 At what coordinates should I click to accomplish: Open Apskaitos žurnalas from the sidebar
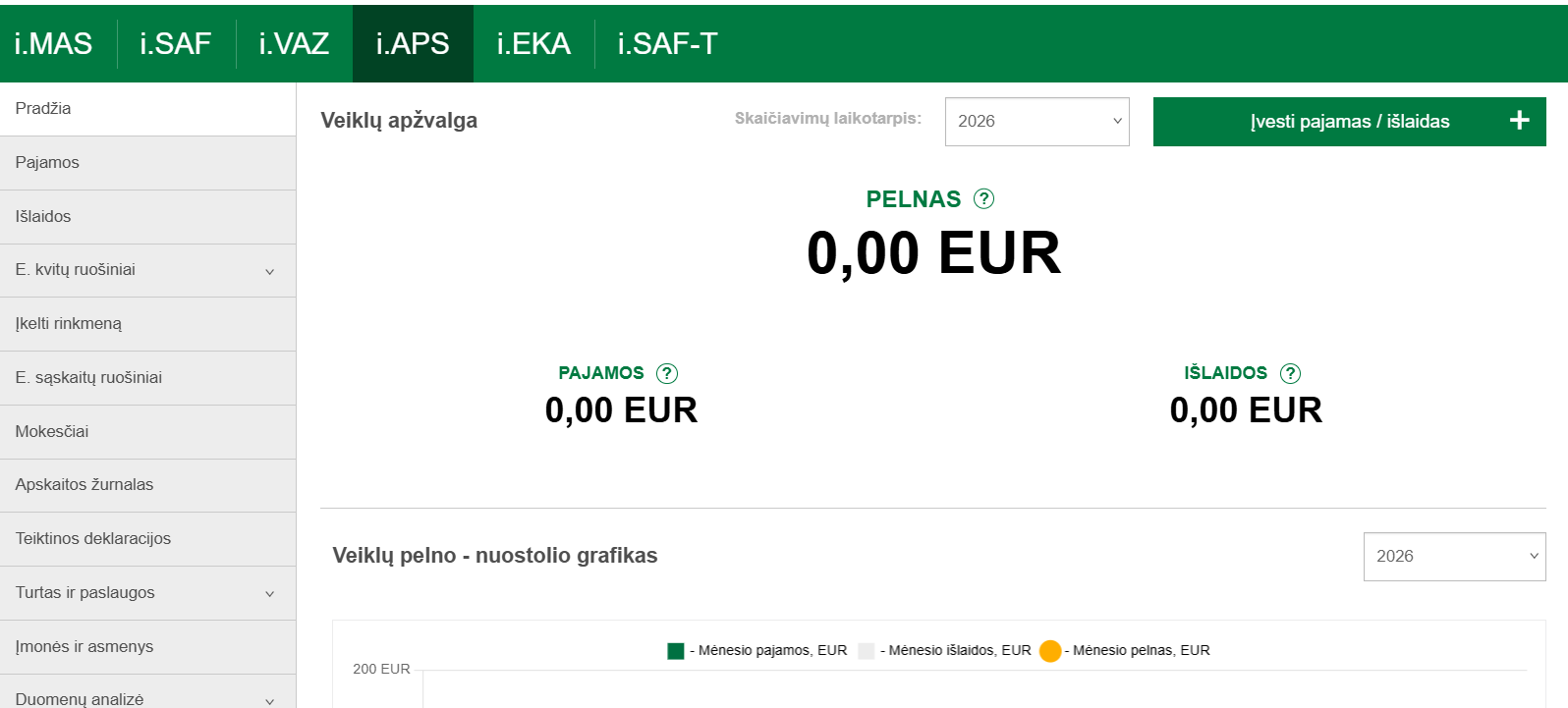84,485
